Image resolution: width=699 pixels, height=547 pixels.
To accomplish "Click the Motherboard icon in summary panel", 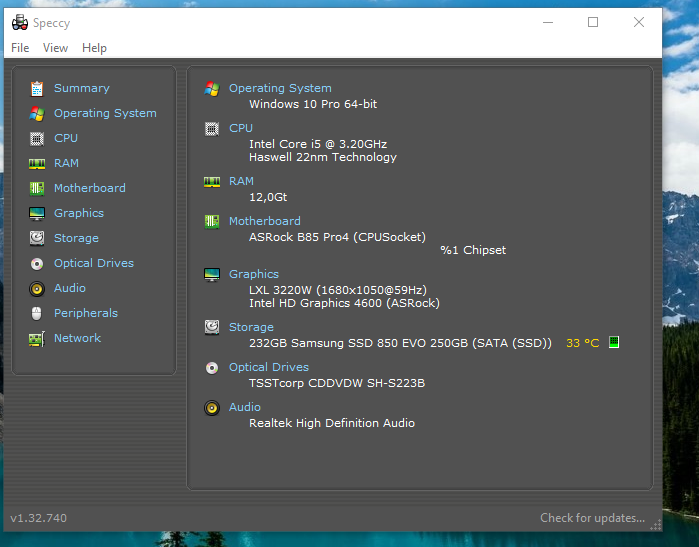I will click(212, 222).
